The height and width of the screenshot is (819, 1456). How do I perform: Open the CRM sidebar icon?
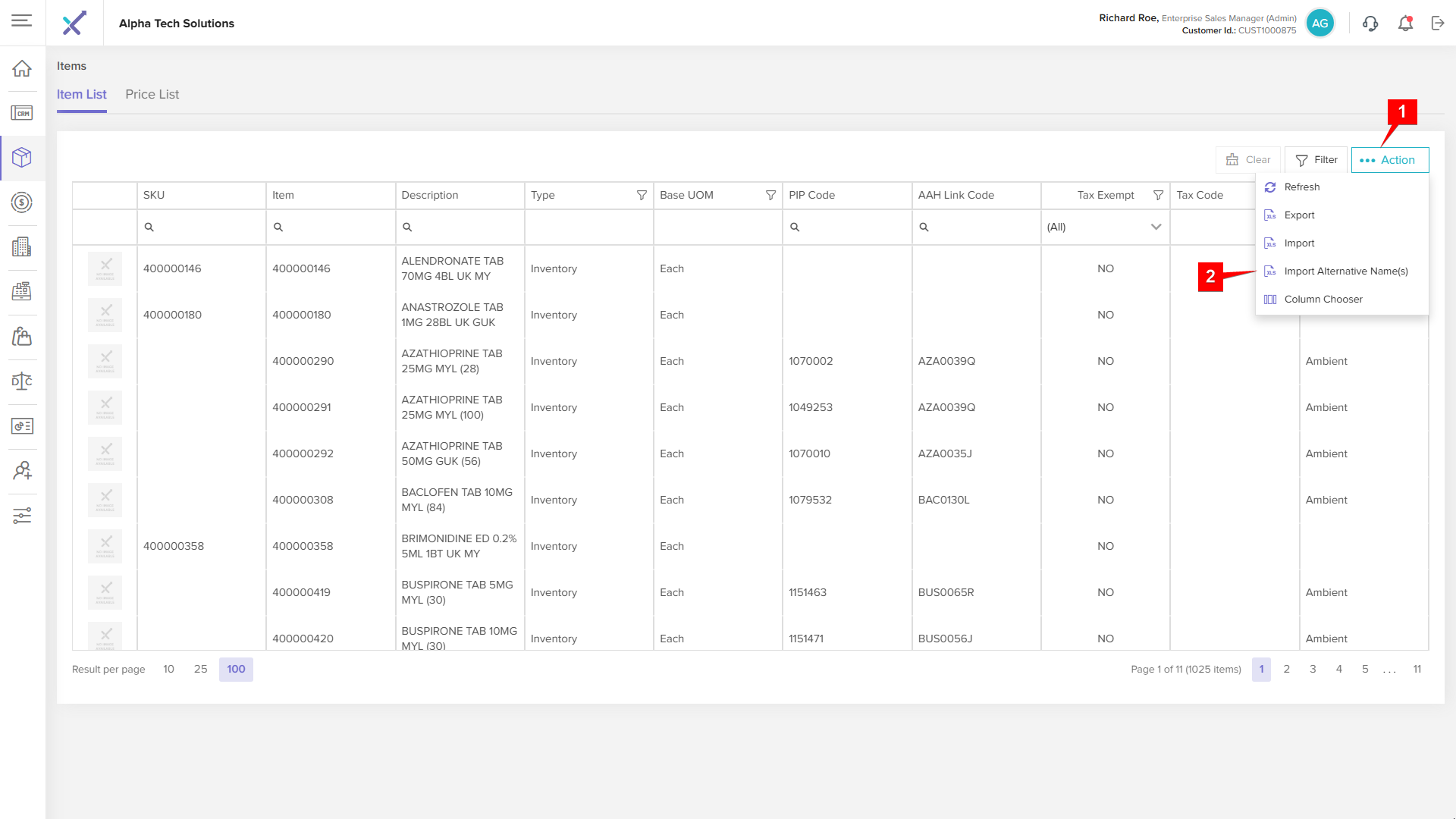pyautogui.click(x=22, y=114)
